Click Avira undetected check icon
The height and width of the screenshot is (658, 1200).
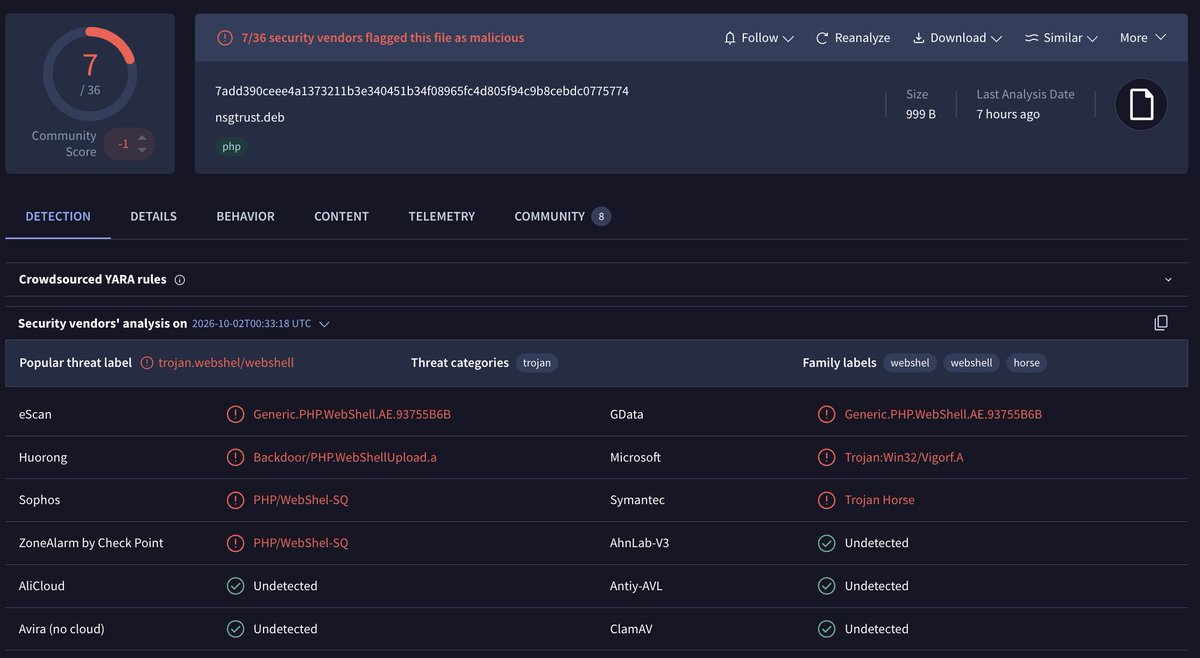(x=236, y=629)
